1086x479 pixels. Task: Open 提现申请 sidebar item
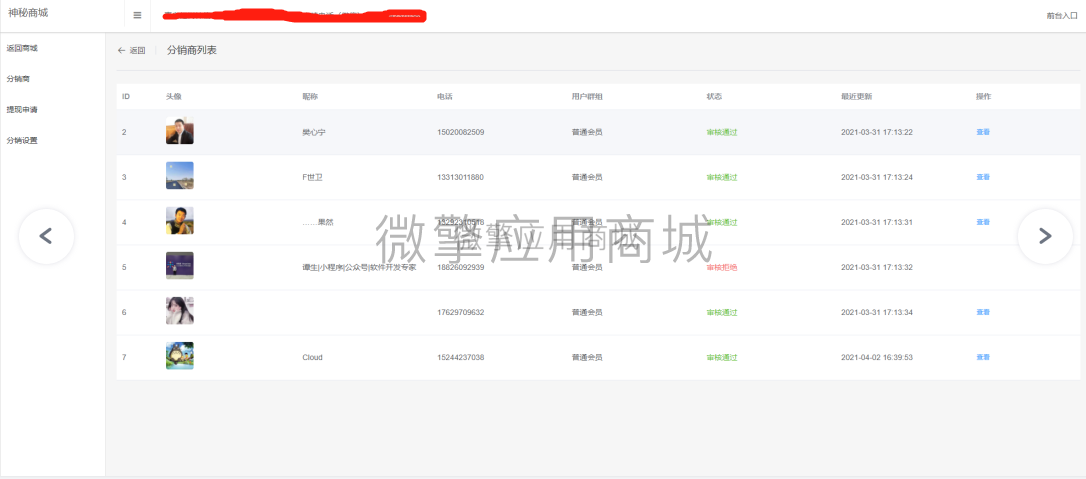pos(21,109)
